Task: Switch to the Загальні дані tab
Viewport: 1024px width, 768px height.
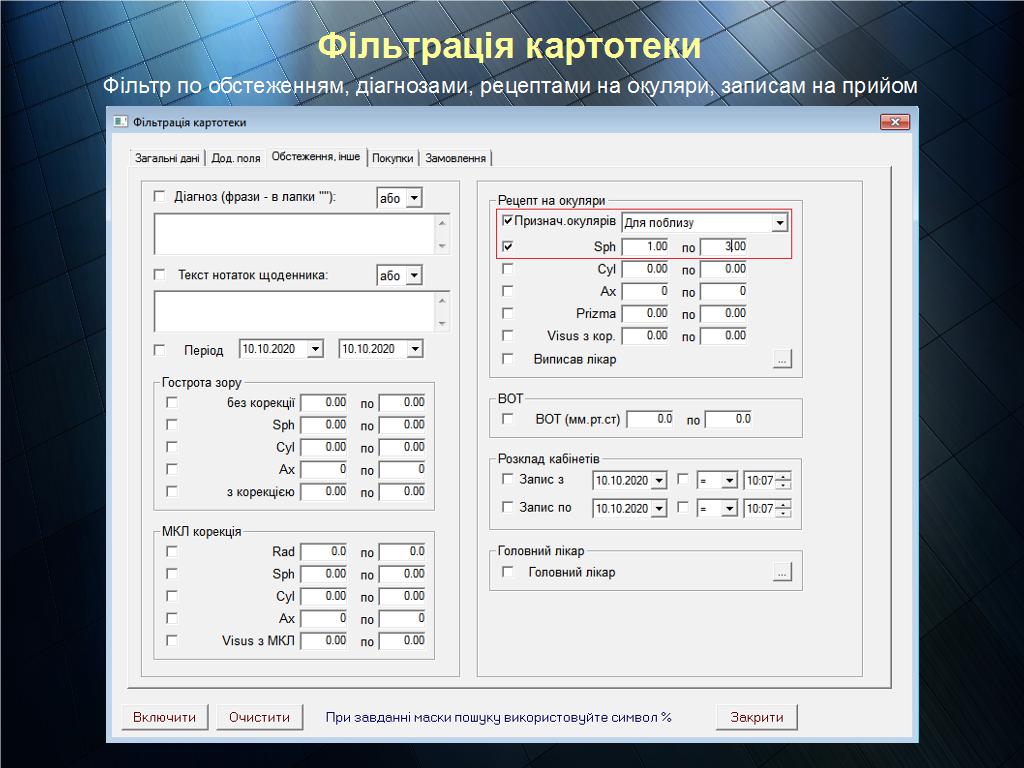Action: click(x=167, y=158)
